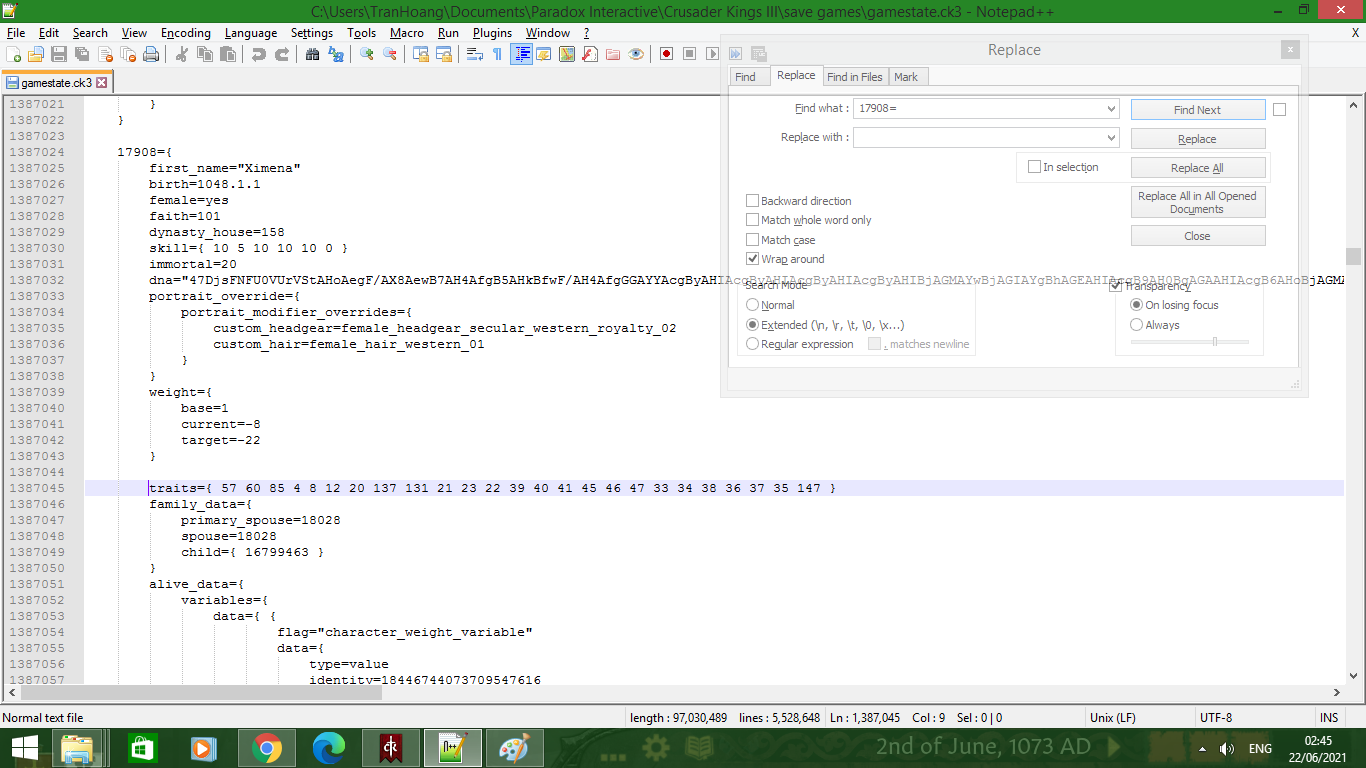Image resolution: width=1366 pixels, height=768 pixels.
Task: Click the Close All documents icon
Action: 128,54
